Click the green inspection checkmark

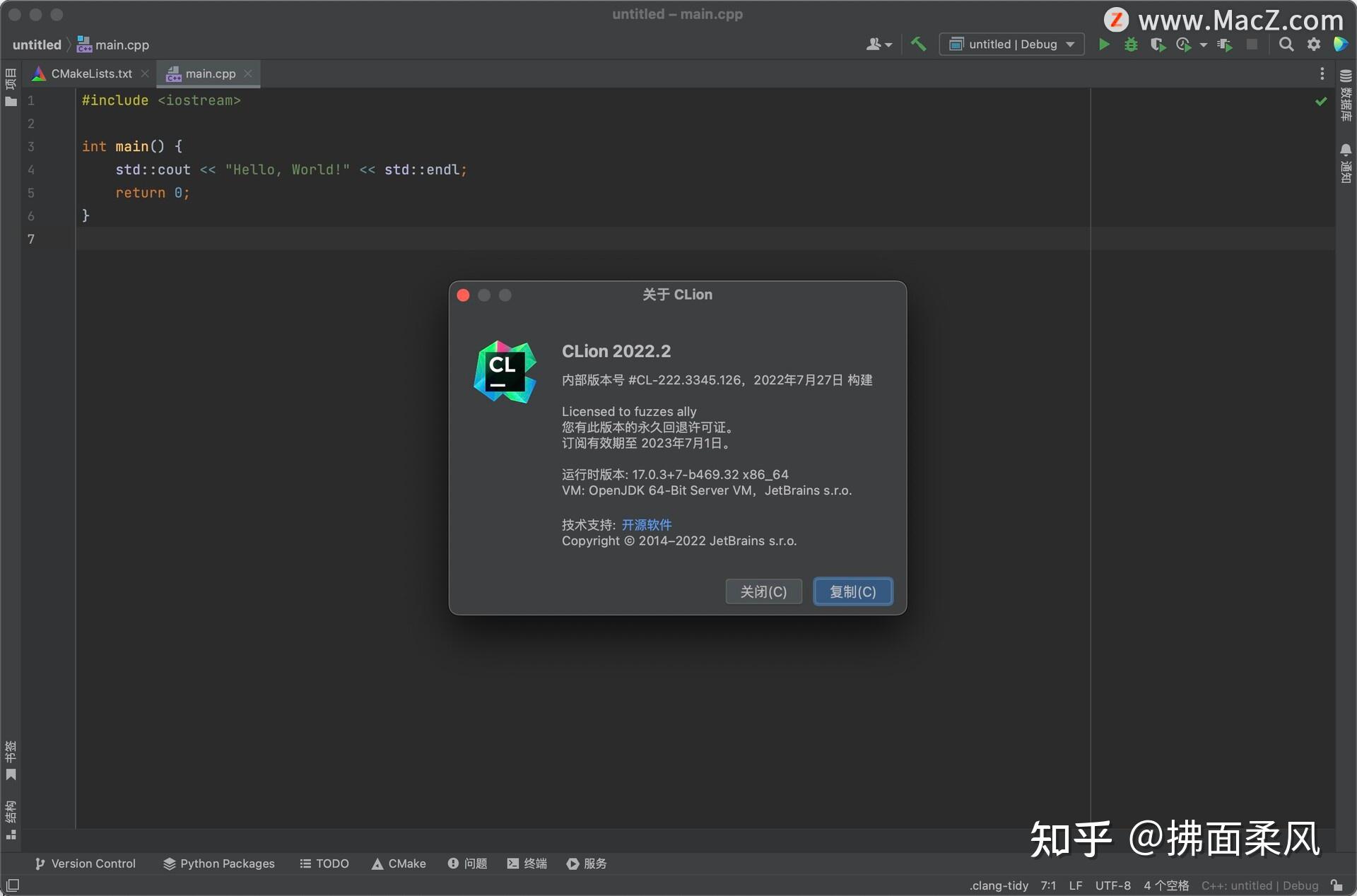coord(1320,102)
